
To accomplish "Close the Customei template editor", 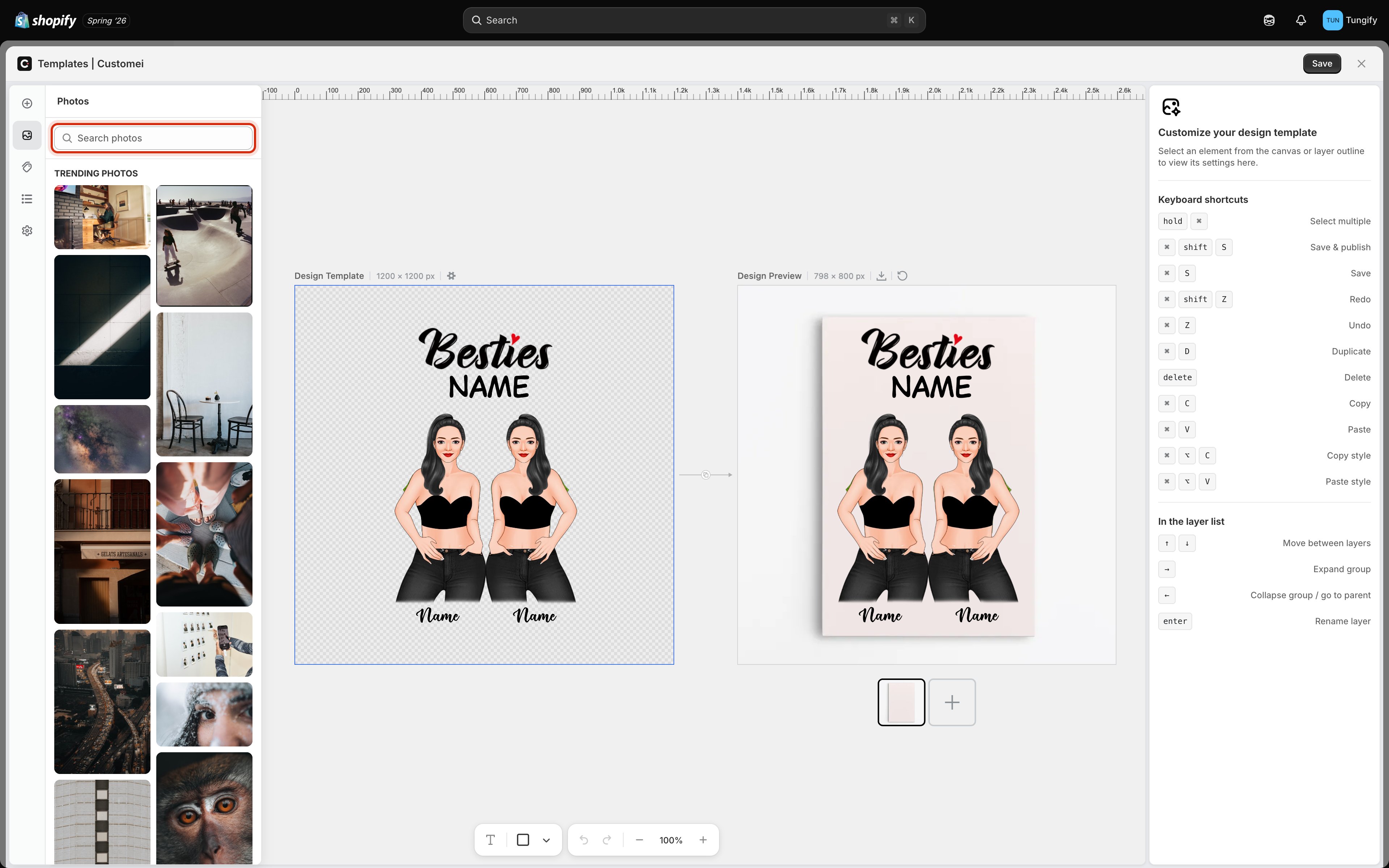I will click(1362, 64).
